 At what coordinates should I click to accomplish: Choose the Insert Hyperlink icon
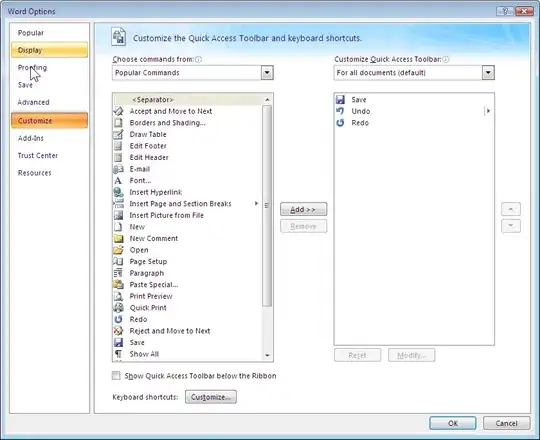tap(118, 192)
